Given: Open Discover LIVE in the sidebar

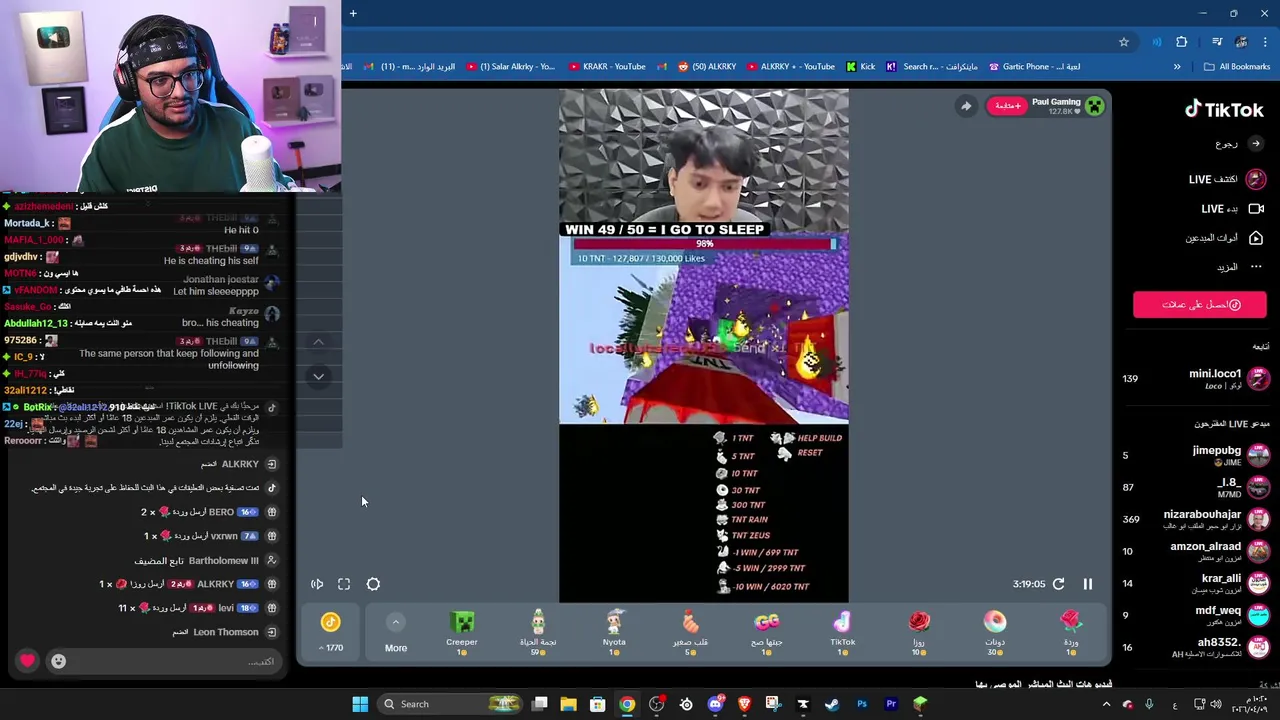Looking at the screenshot, I should (1227, 179).
